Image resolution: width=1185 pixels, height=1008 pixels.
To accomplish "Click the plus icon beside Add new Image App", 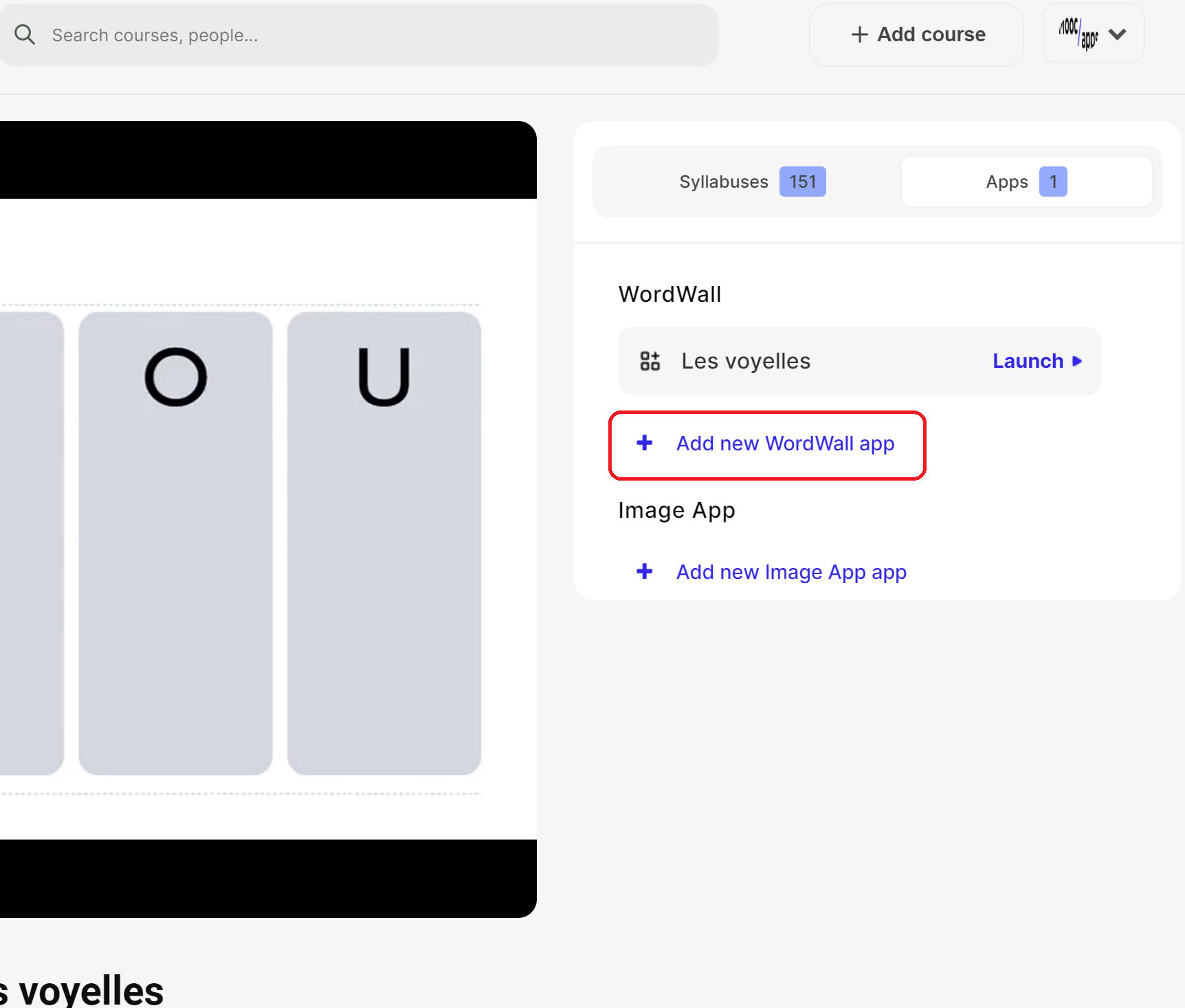I will pos(645,571).
